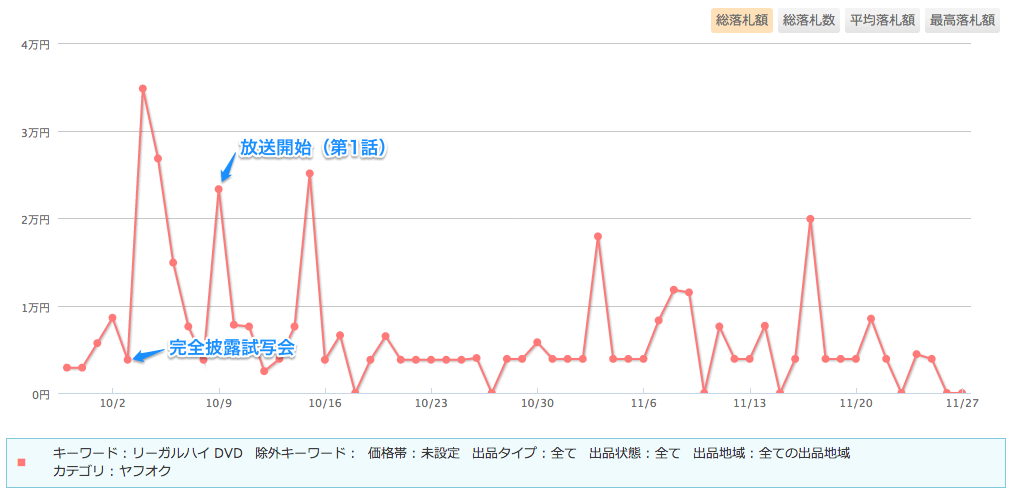Click the peak point between 10/30 and 11/6
1009x493 pixels.
pyautogui.click(x=598, y=236)
